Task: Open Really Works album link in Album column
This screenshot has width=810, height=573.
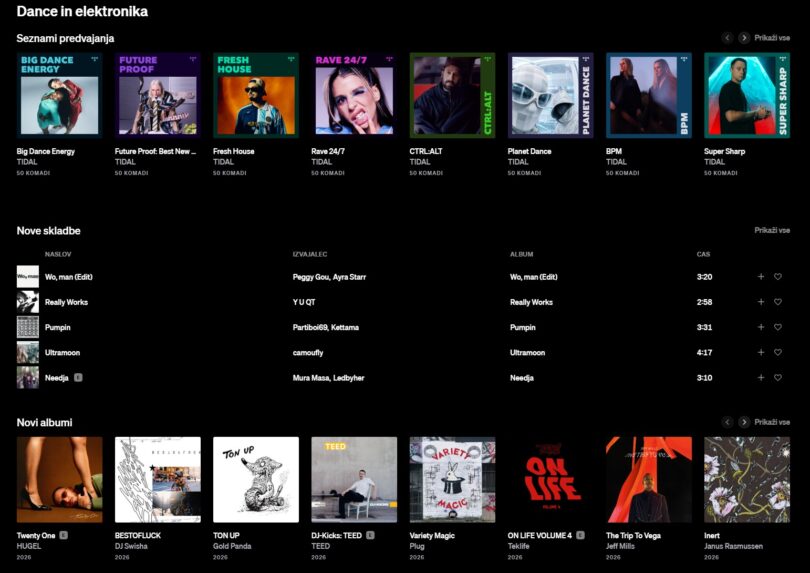Action: click(531, 302)
